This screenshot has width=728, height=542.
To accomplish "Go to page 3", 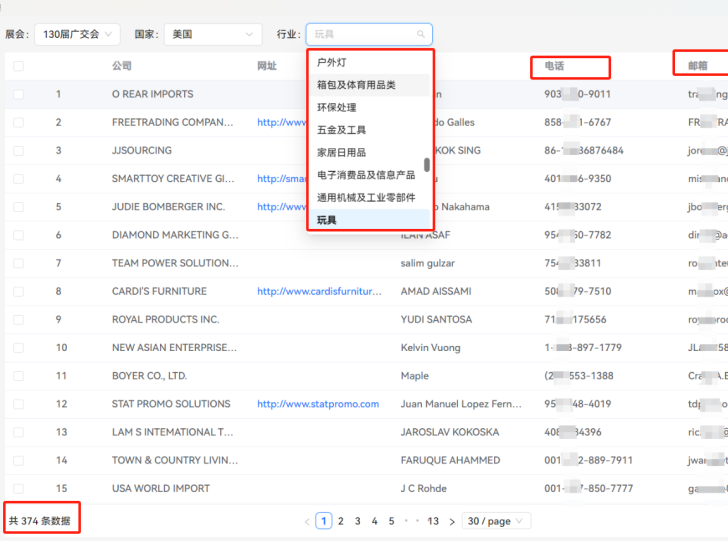I will point(358,521).
